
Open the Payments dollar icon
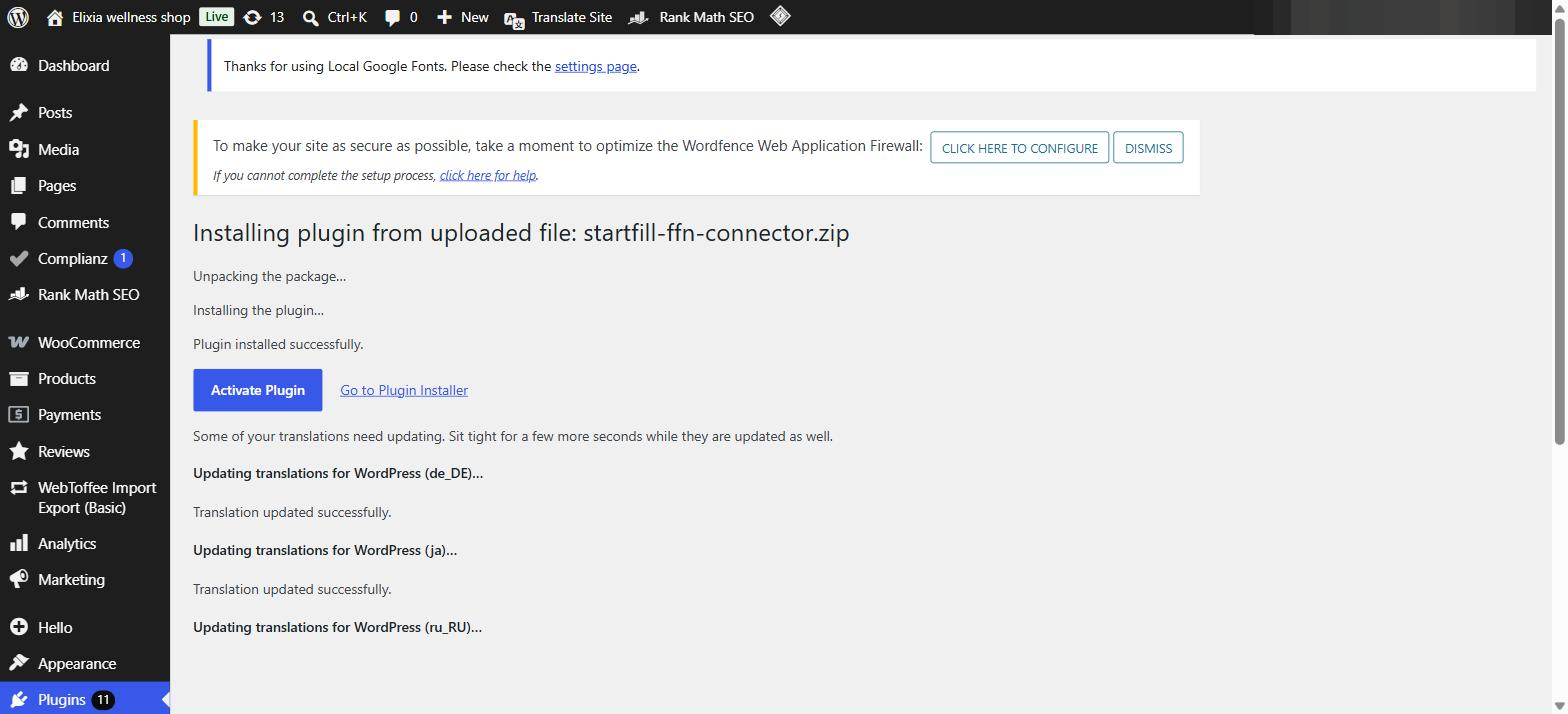(18, 414)
